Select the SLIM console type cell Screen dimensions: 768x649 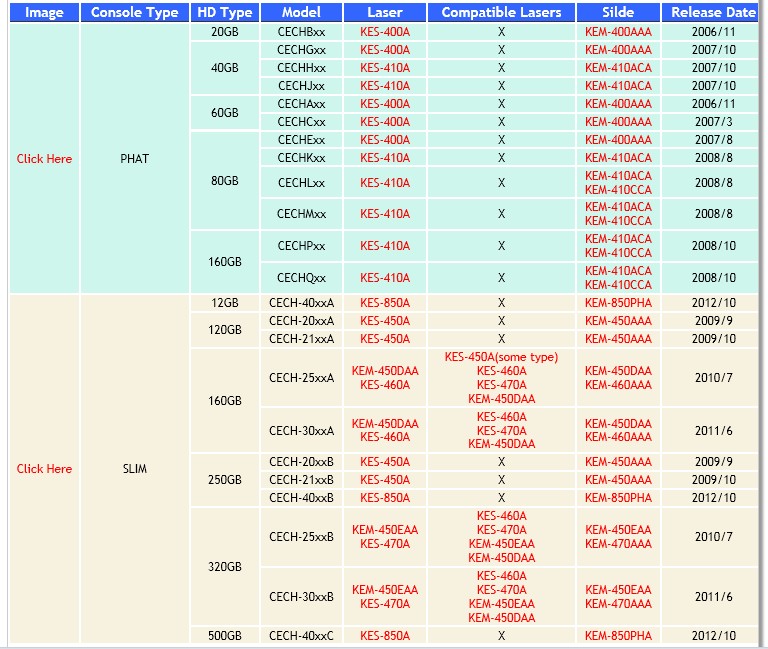coord(135,469)
